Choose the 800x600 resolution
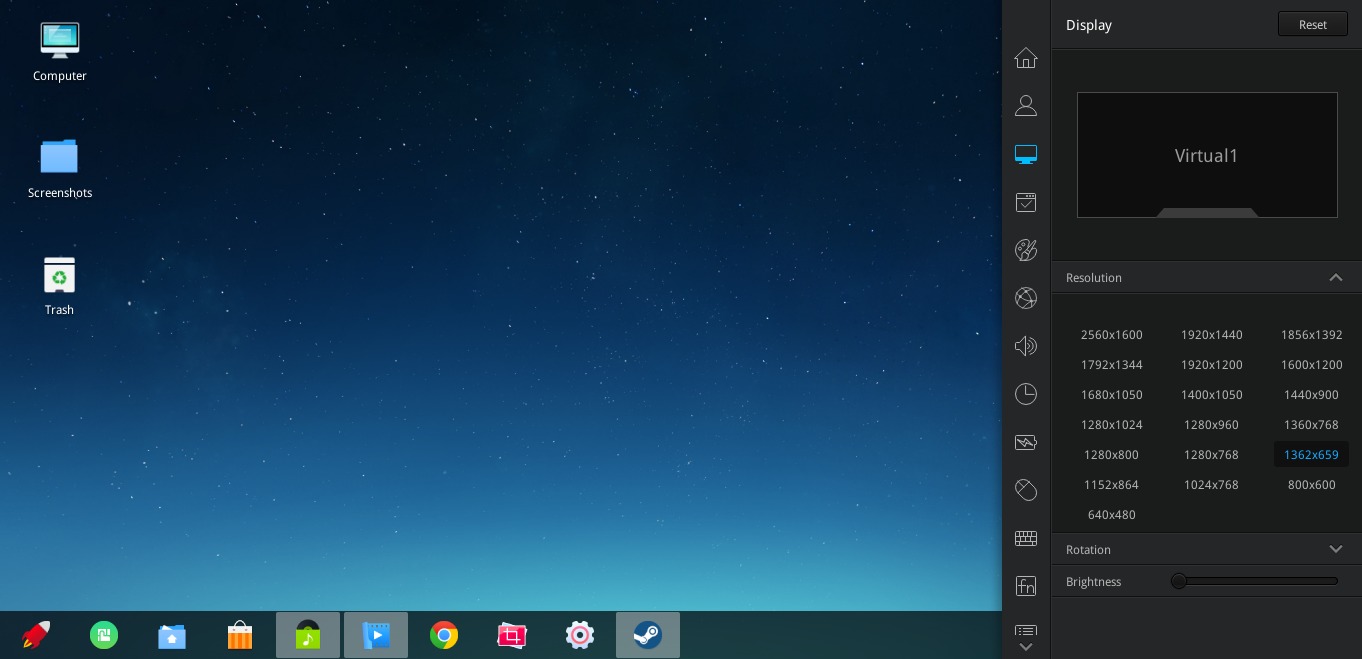This screenshot has height=659, width=1362. (1311, 485)
